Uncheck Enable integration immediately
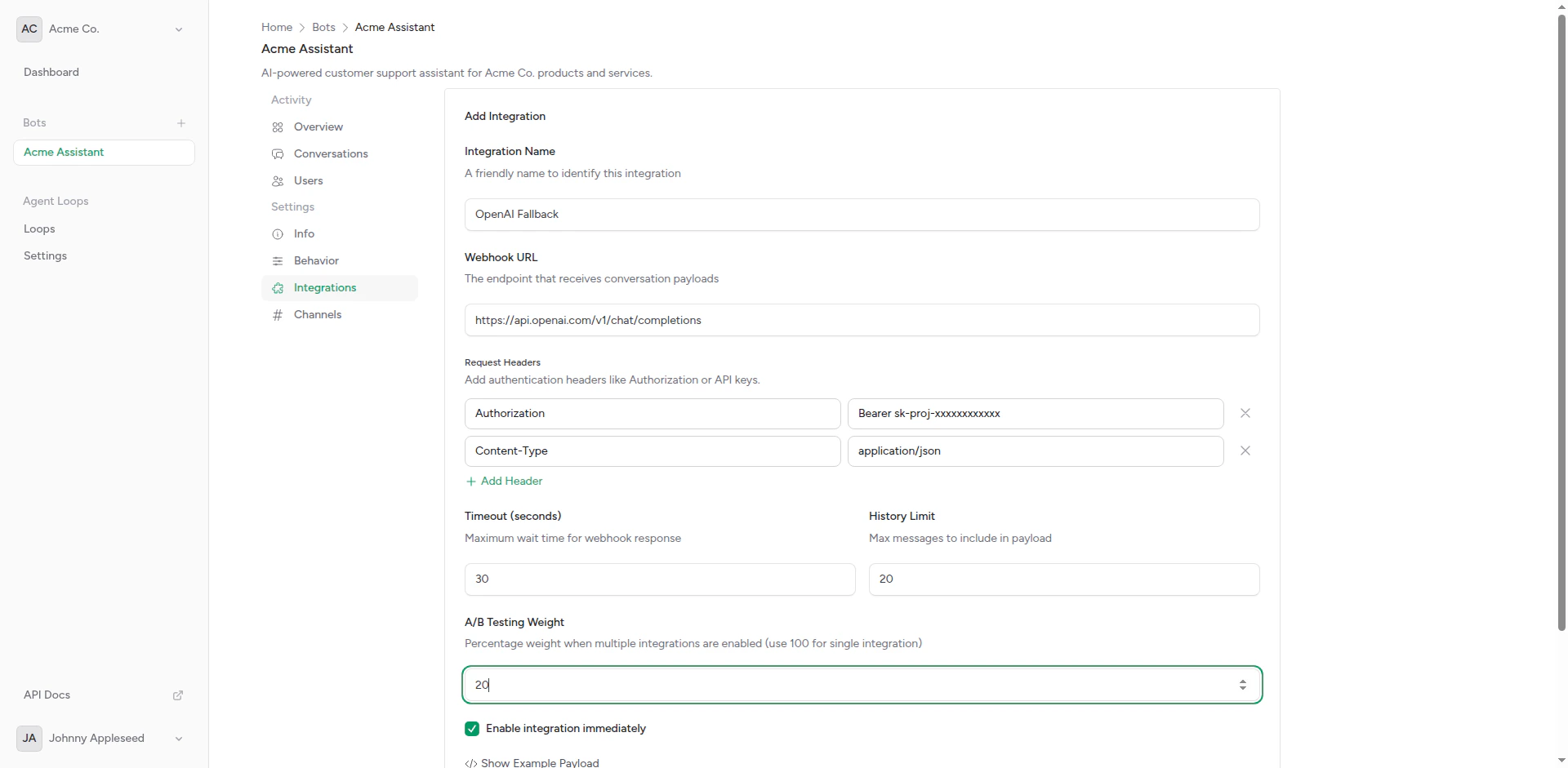 tap(472, 728)
